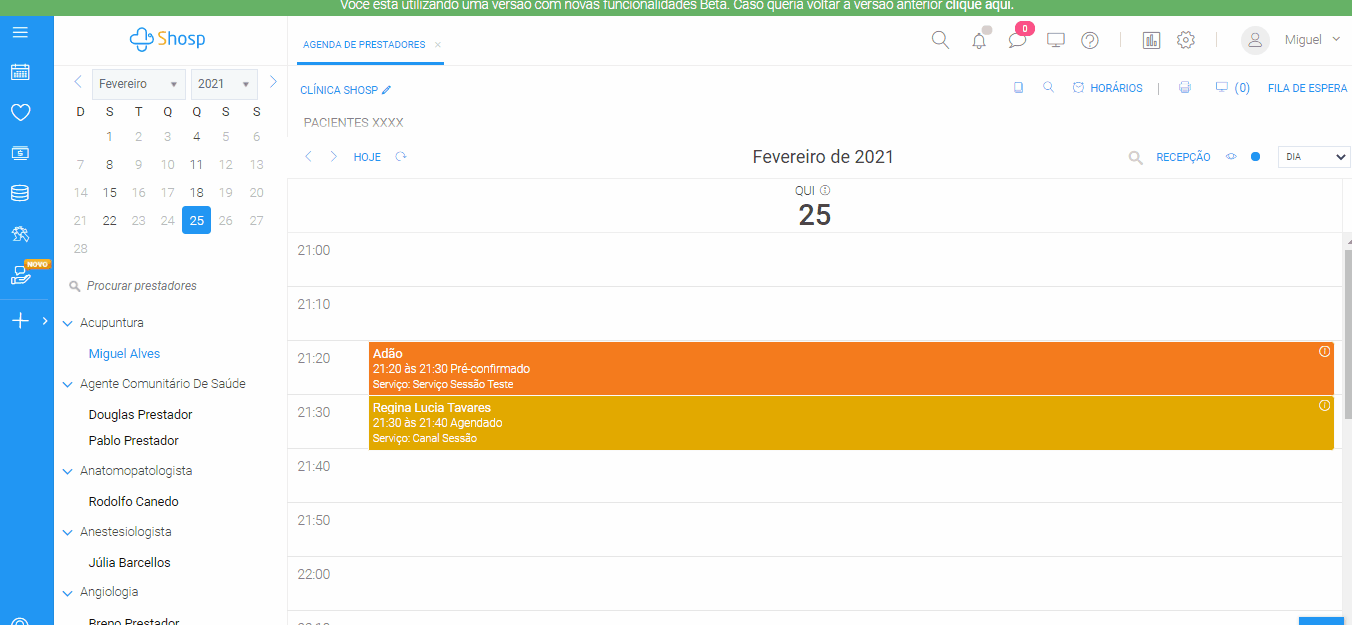Open the settings gear icon
The width and height of the screenshot is (1352, 625).
1186,41
